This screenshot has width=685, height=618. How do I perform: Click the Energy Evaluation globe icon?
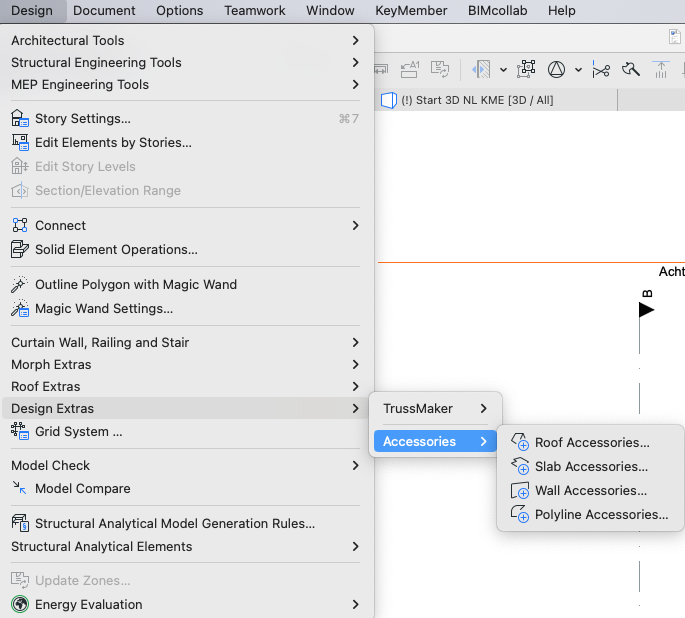[x=20, y=604]
